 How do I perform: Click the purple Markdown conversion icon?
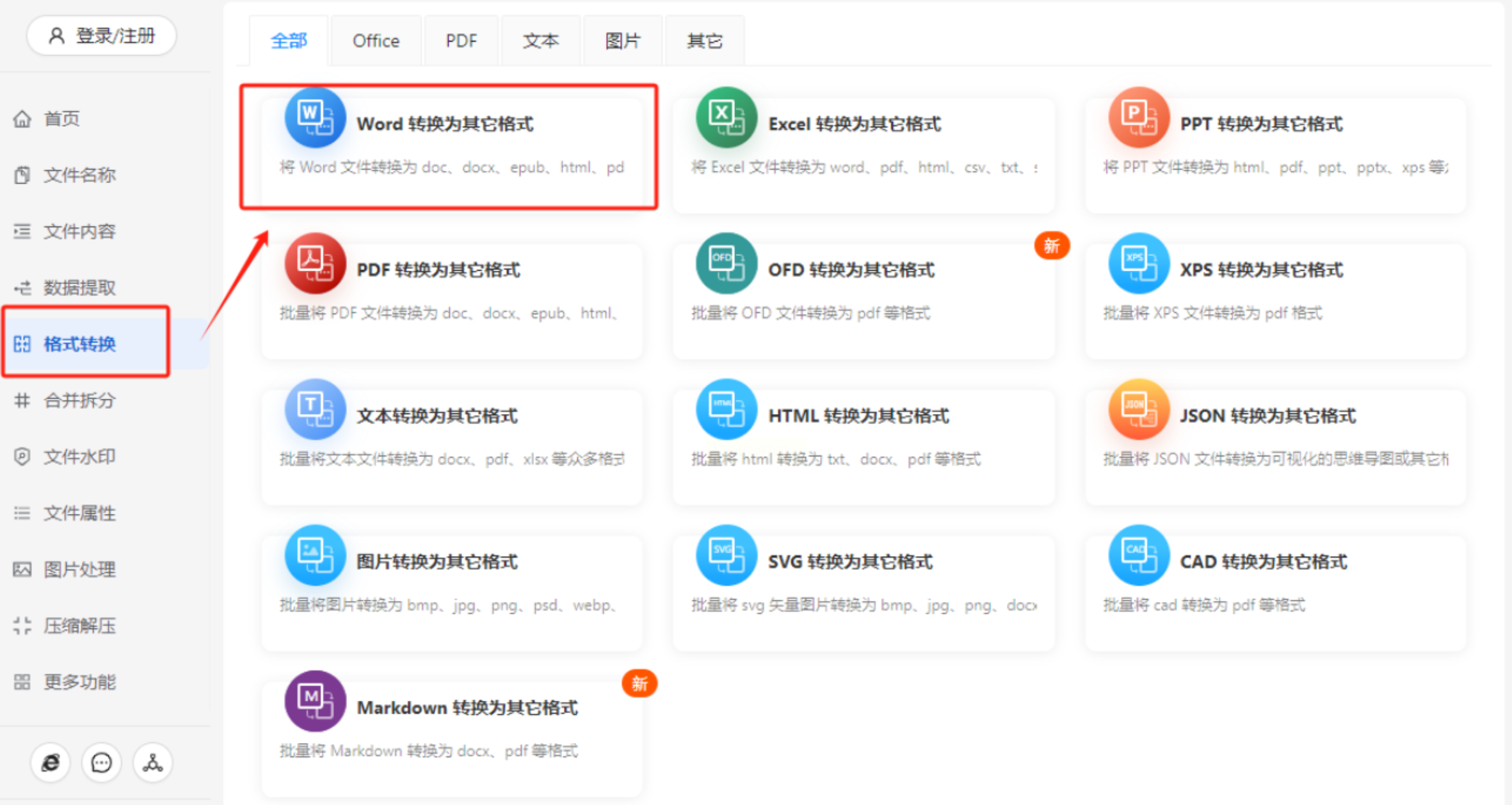[315, 701]
